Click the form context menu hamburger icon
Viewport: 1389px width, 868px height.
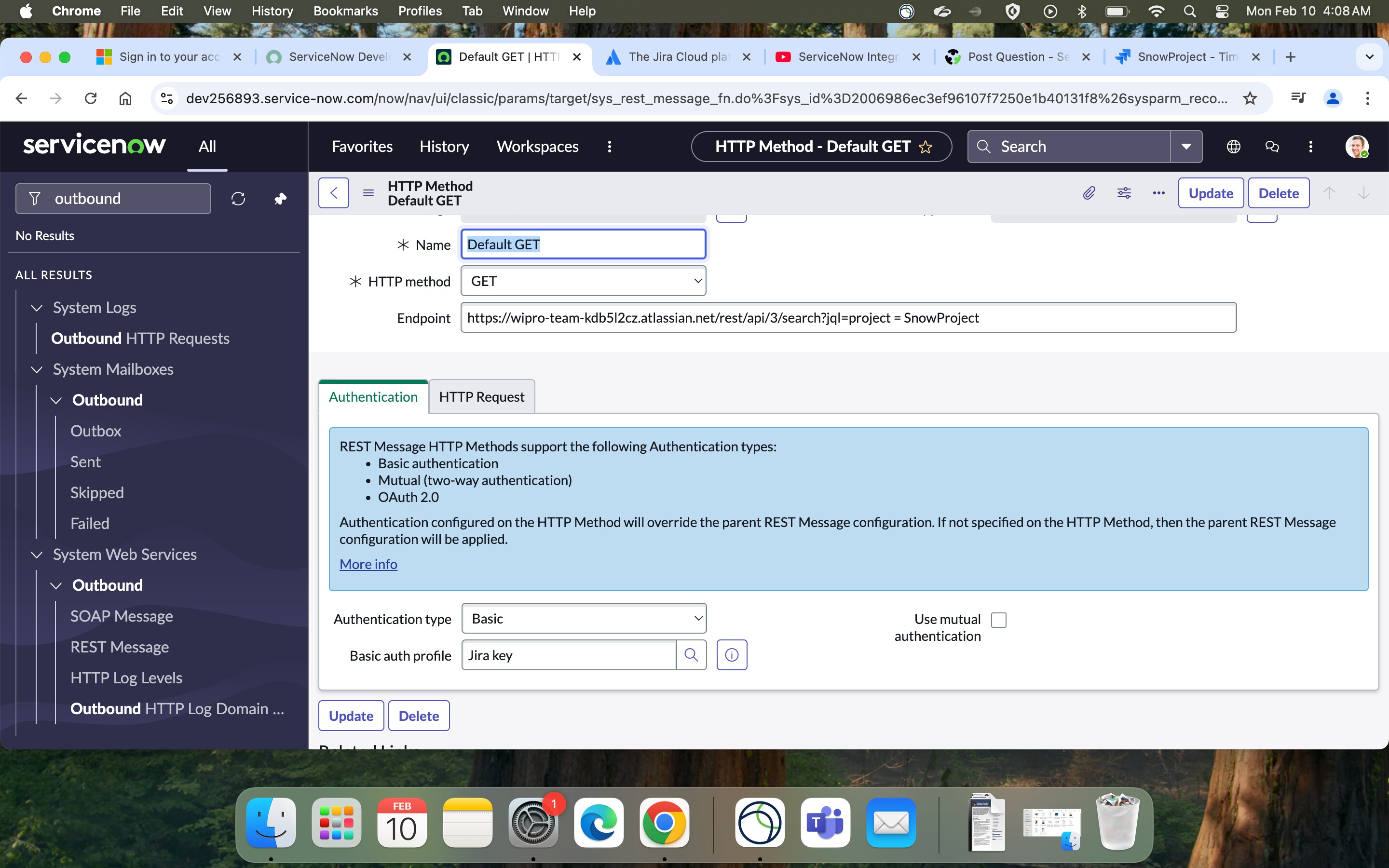tap(368, 193)
